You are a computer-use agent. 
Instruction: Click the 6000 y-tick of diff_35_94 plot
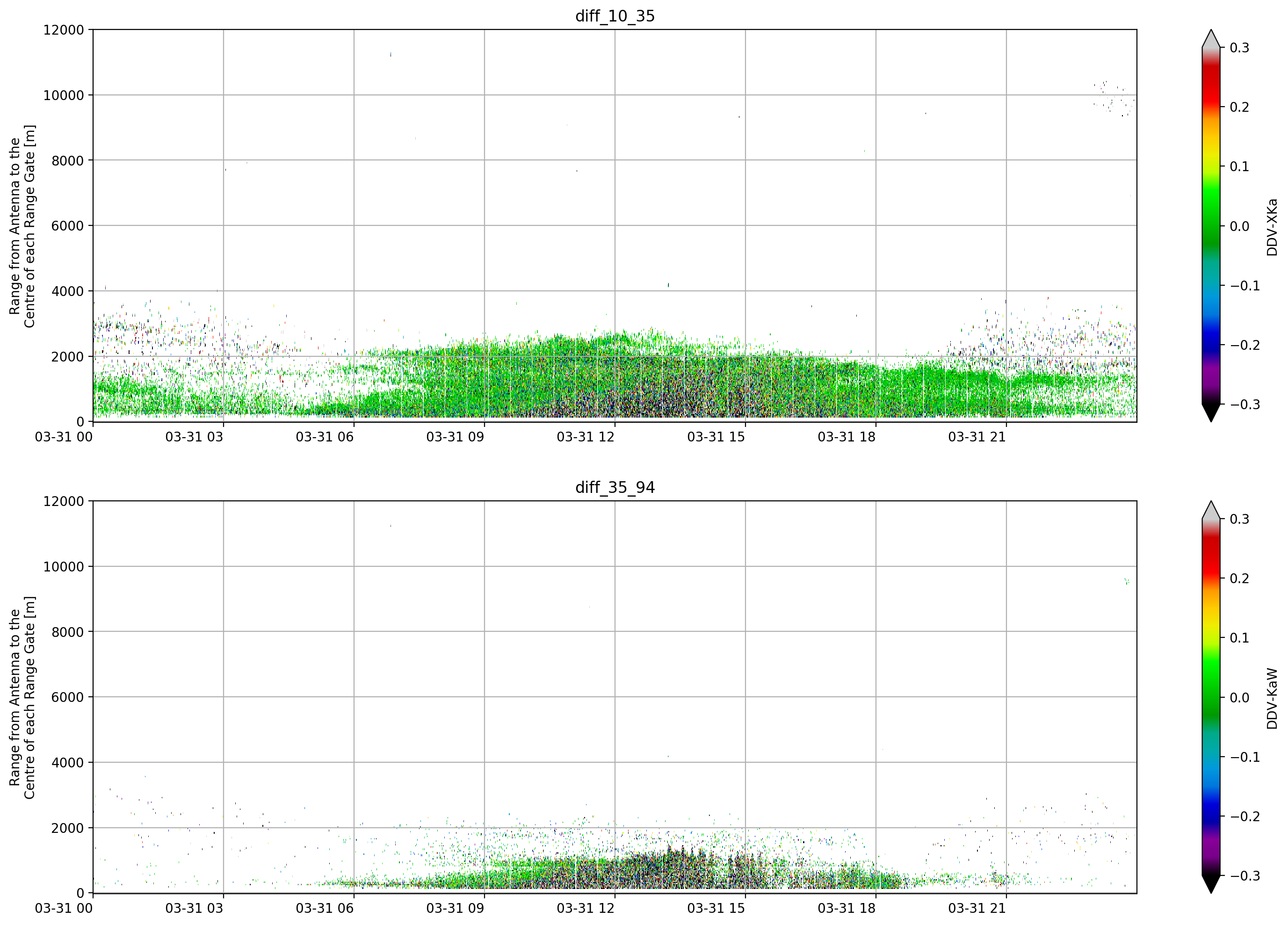(67, 697)
